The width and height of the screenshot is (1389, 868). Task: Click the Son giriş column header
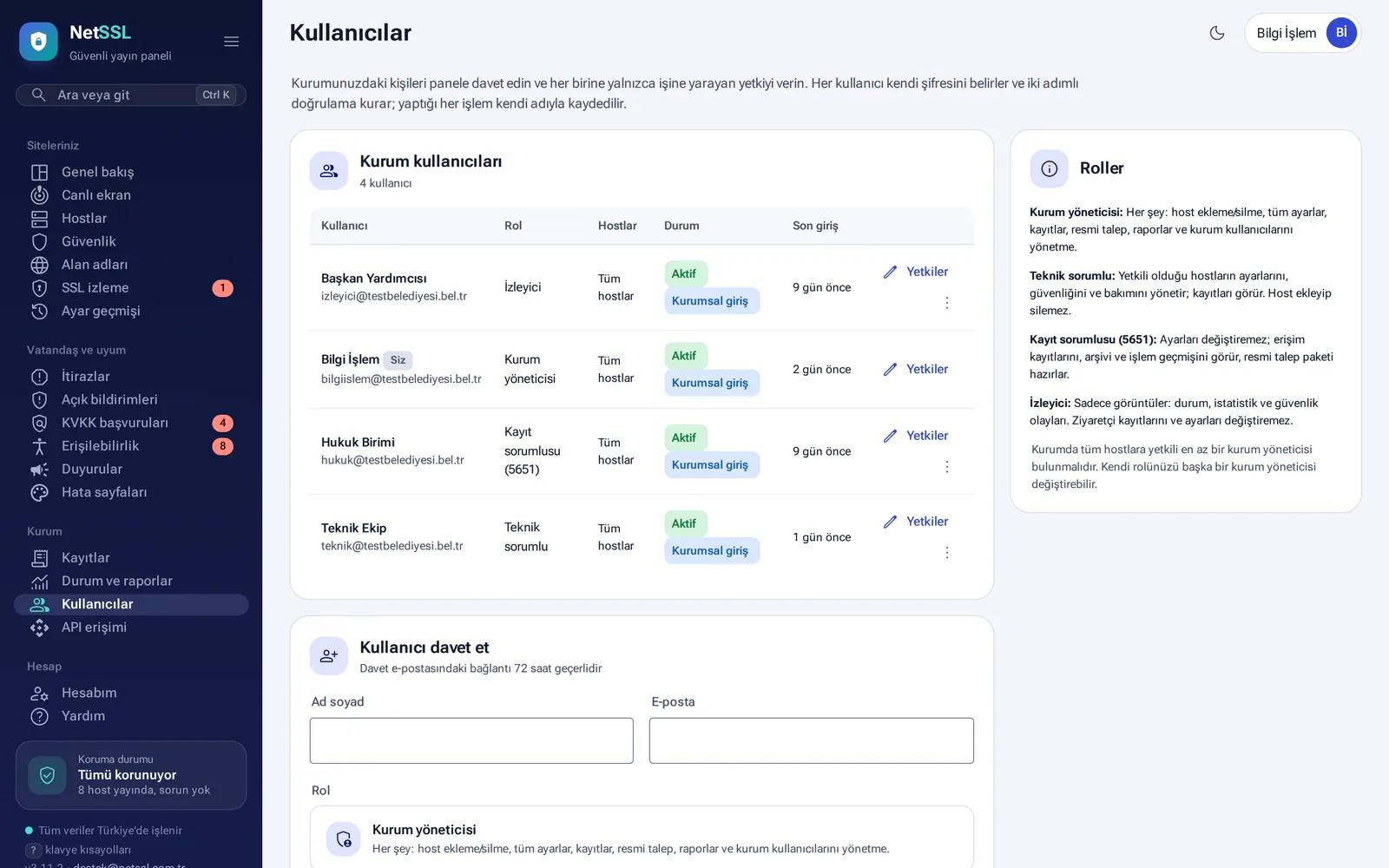(815, 226)
